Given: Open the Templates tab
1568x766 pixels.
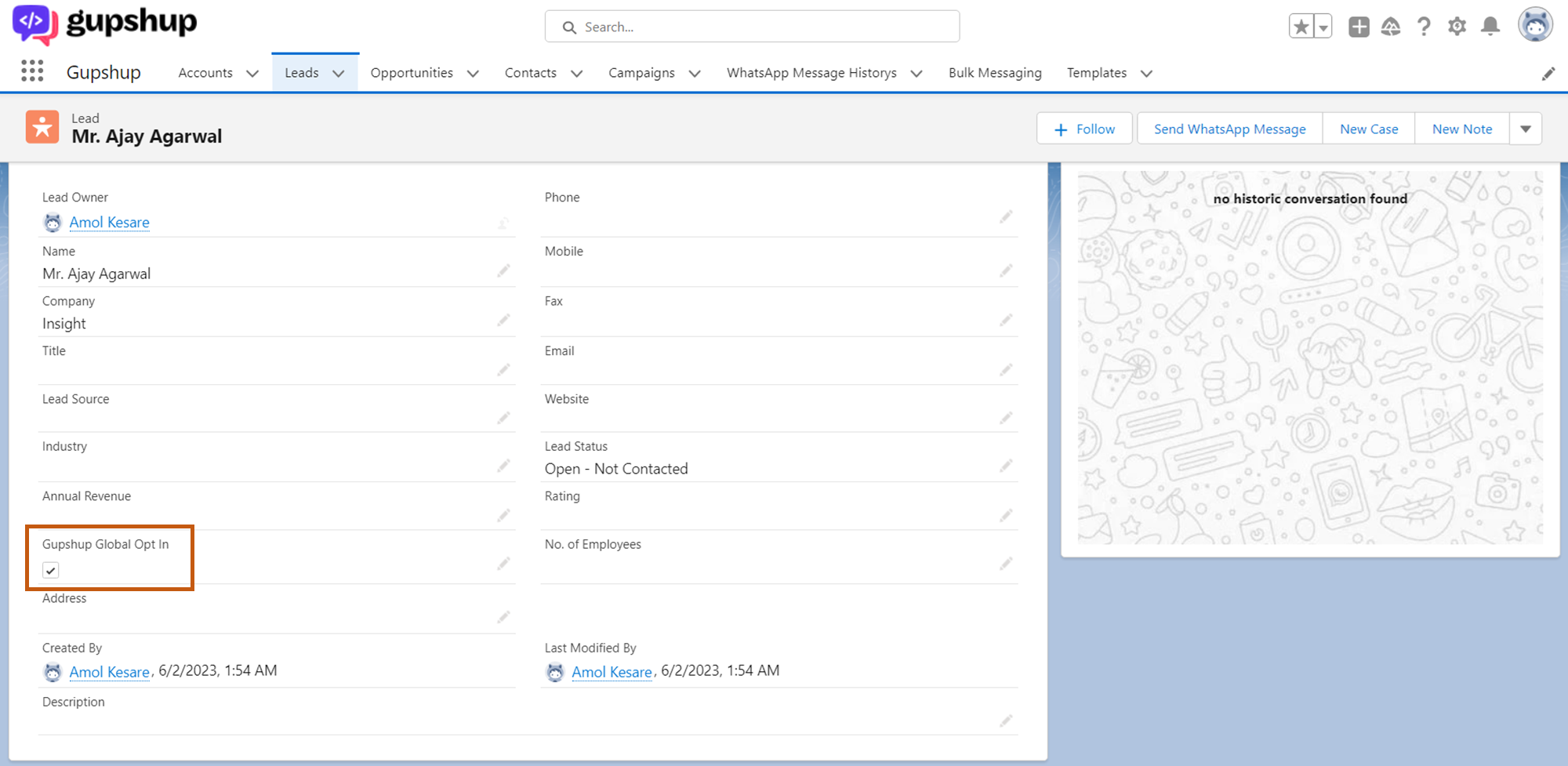Looking at the screenshot, I should pos(1097,73).
